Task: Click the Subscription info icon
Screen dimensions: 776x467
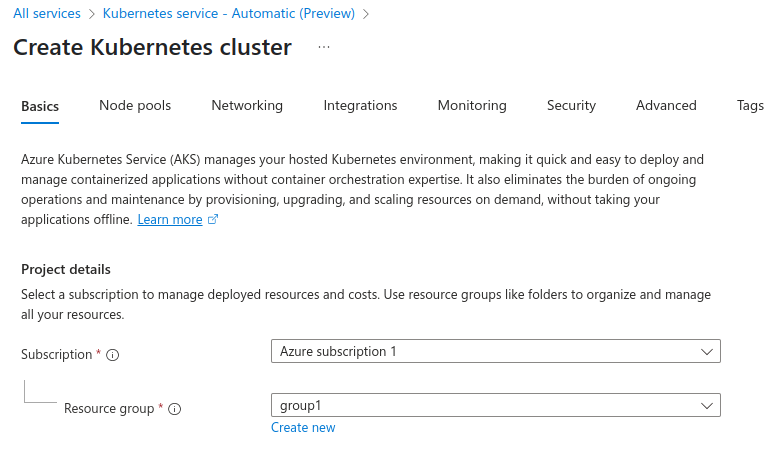Action: pyautogui.click(x=113, y=355)
